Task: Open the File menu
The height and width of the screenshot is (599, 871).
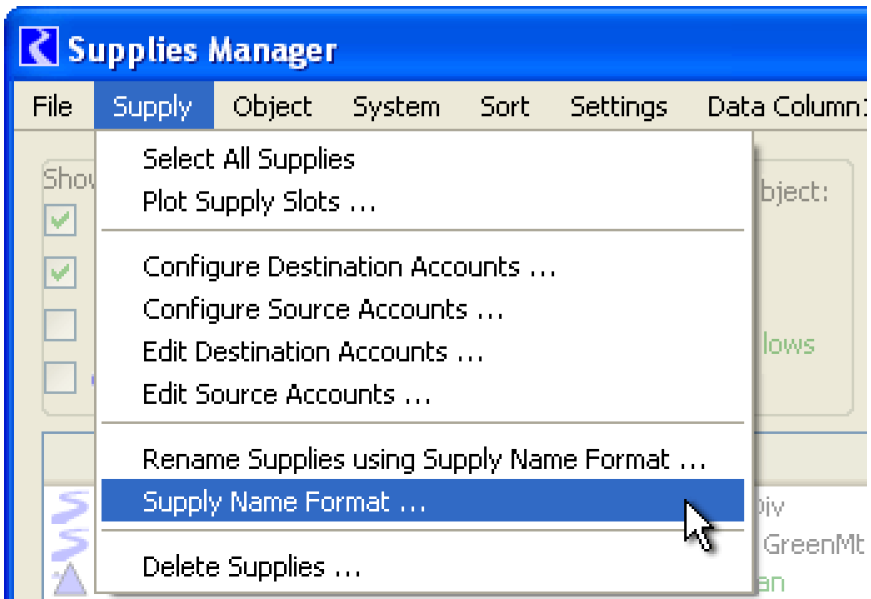Action: (52, 107)
